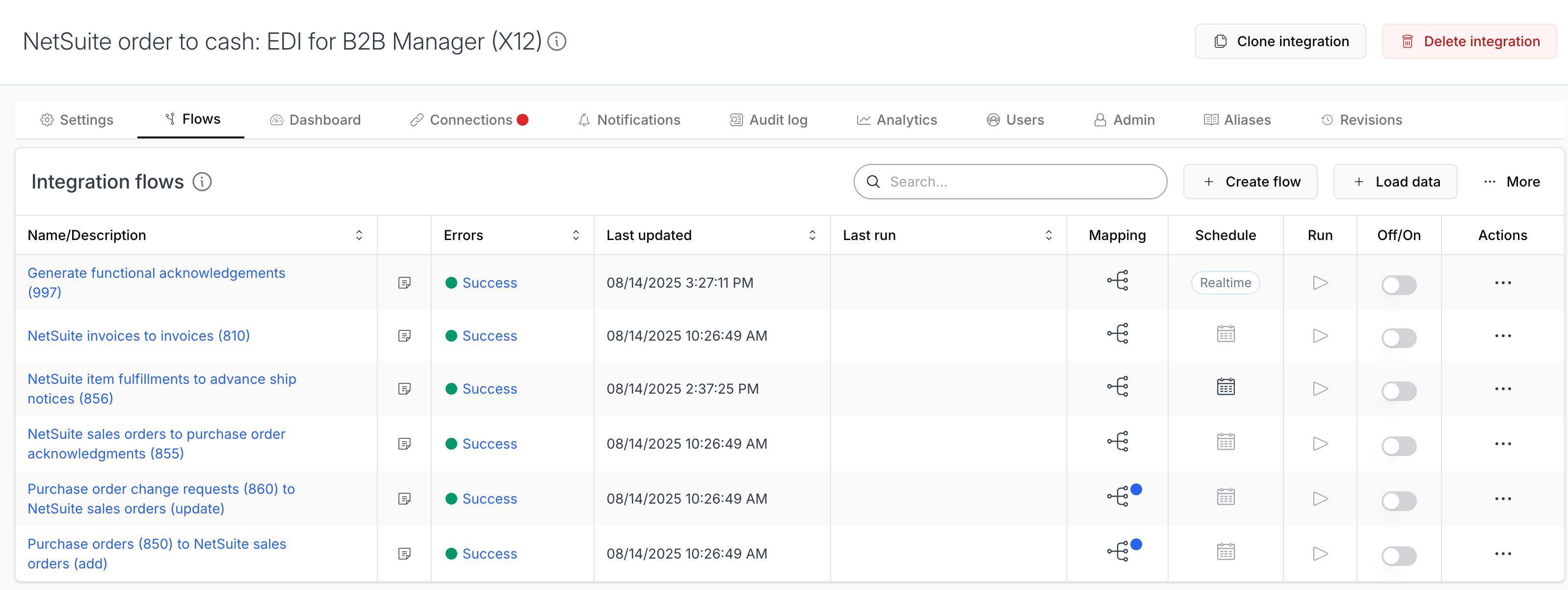Toggle on Generate functional acknowledgements (997) flow
The width and height of the screenshot is (1568, 590).
click(1399, 284)
